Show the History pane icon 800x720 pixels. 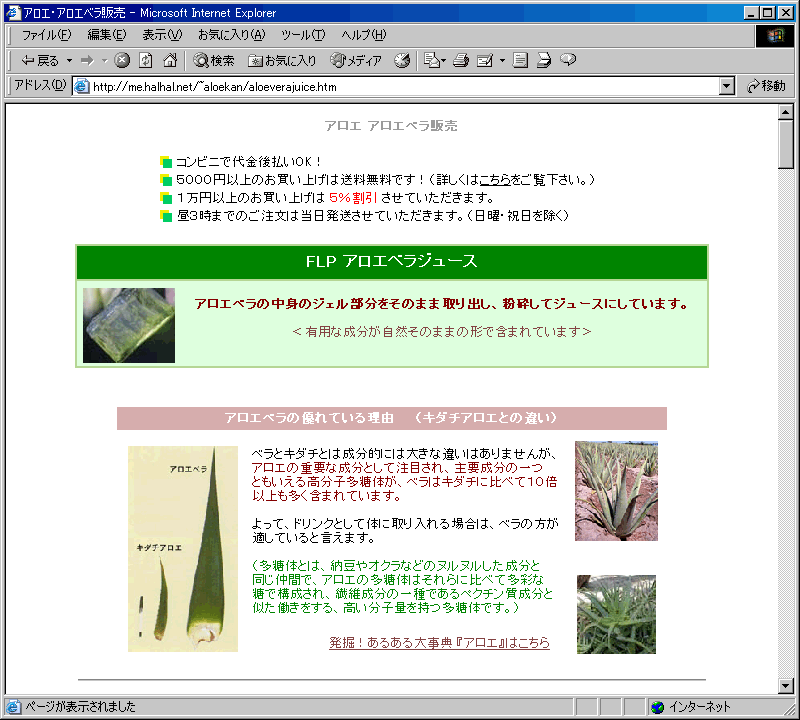tap(402, 60)
